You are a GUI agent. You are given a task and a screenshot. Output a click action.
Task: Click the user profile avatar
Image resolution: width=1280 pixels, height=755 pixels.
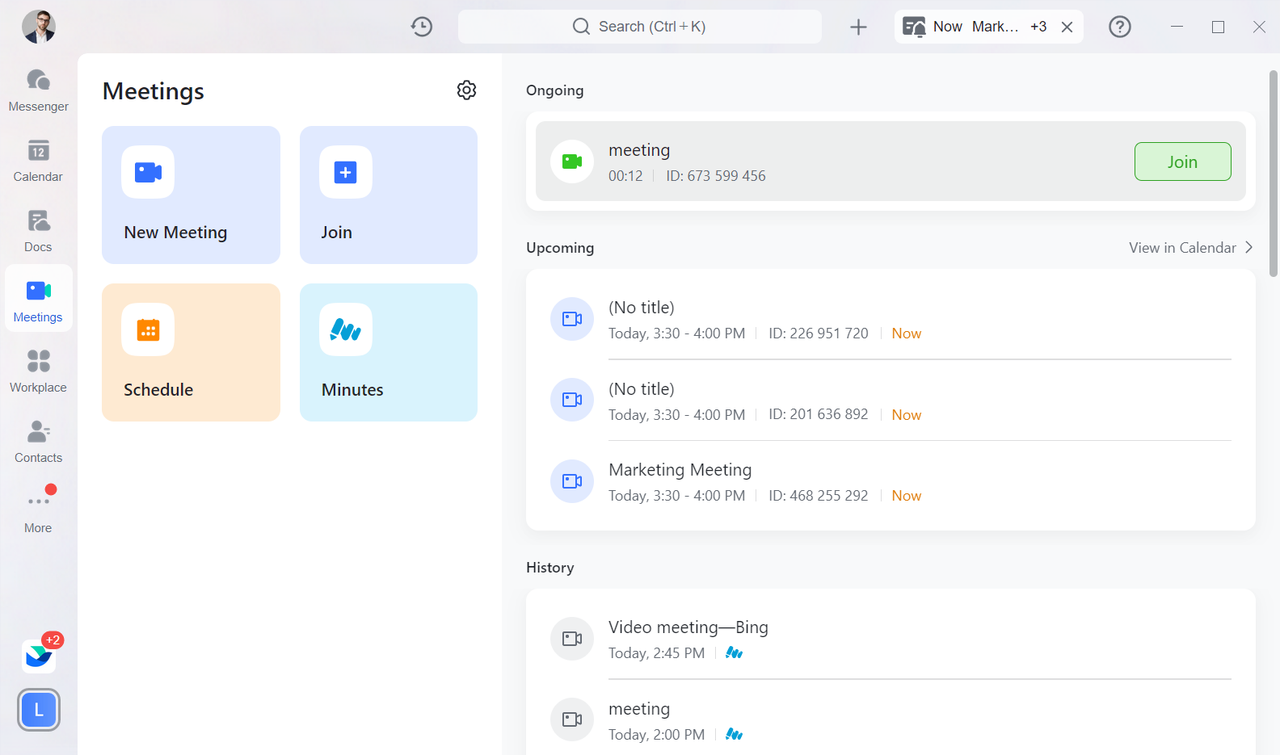39,27
